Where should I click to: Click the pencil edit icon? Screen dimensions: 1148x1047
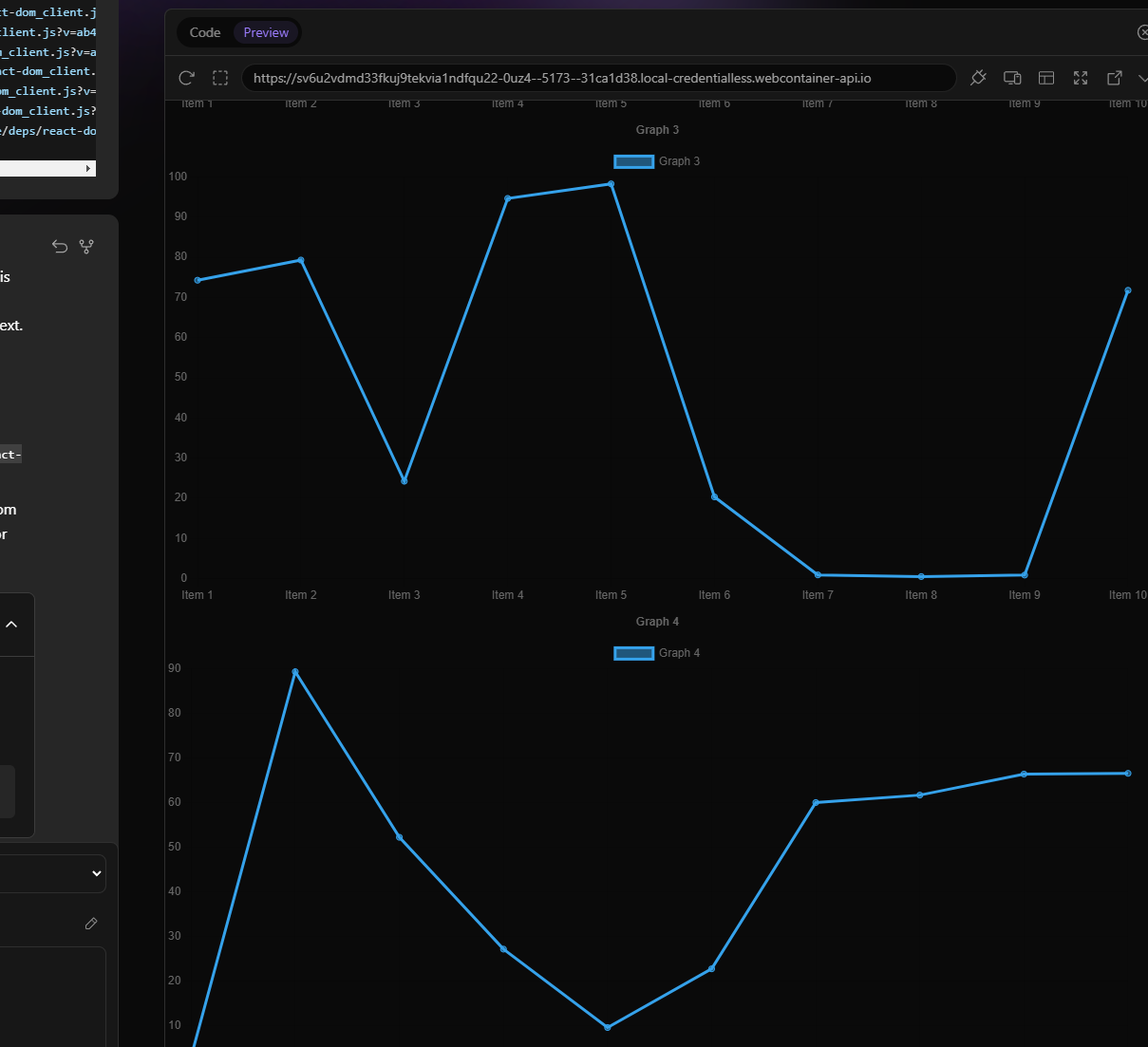pos(91,924)
